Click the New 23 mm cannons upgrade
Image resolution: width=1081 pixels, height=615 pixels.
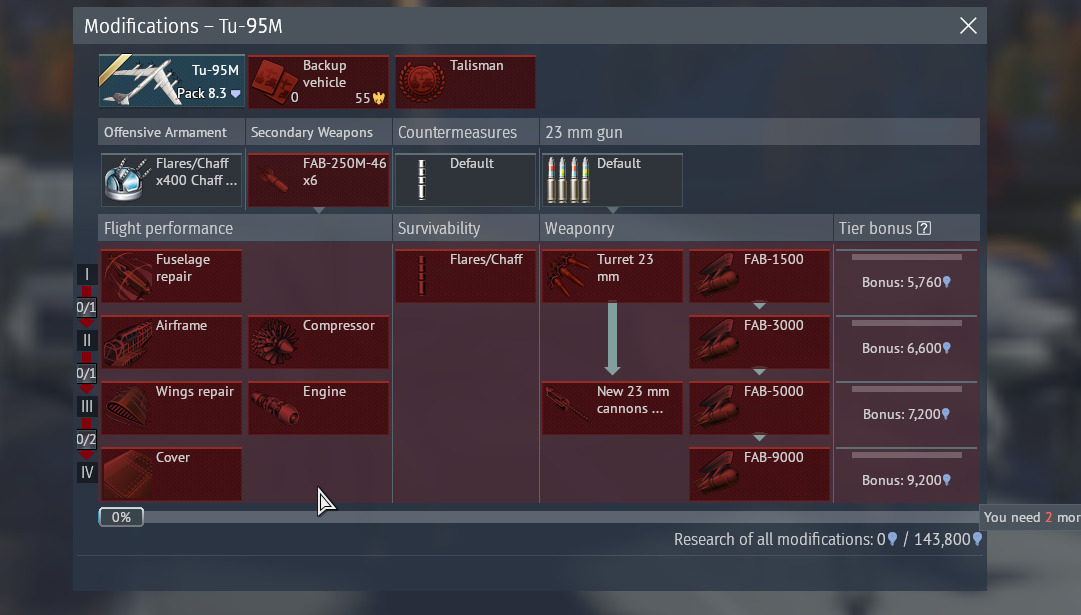(612, 408)
